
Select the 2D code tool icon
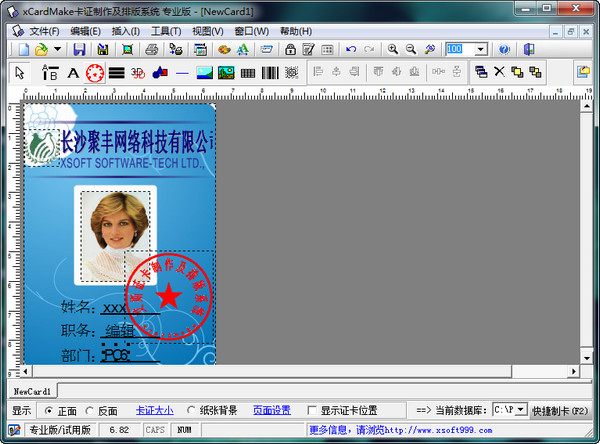291,72
